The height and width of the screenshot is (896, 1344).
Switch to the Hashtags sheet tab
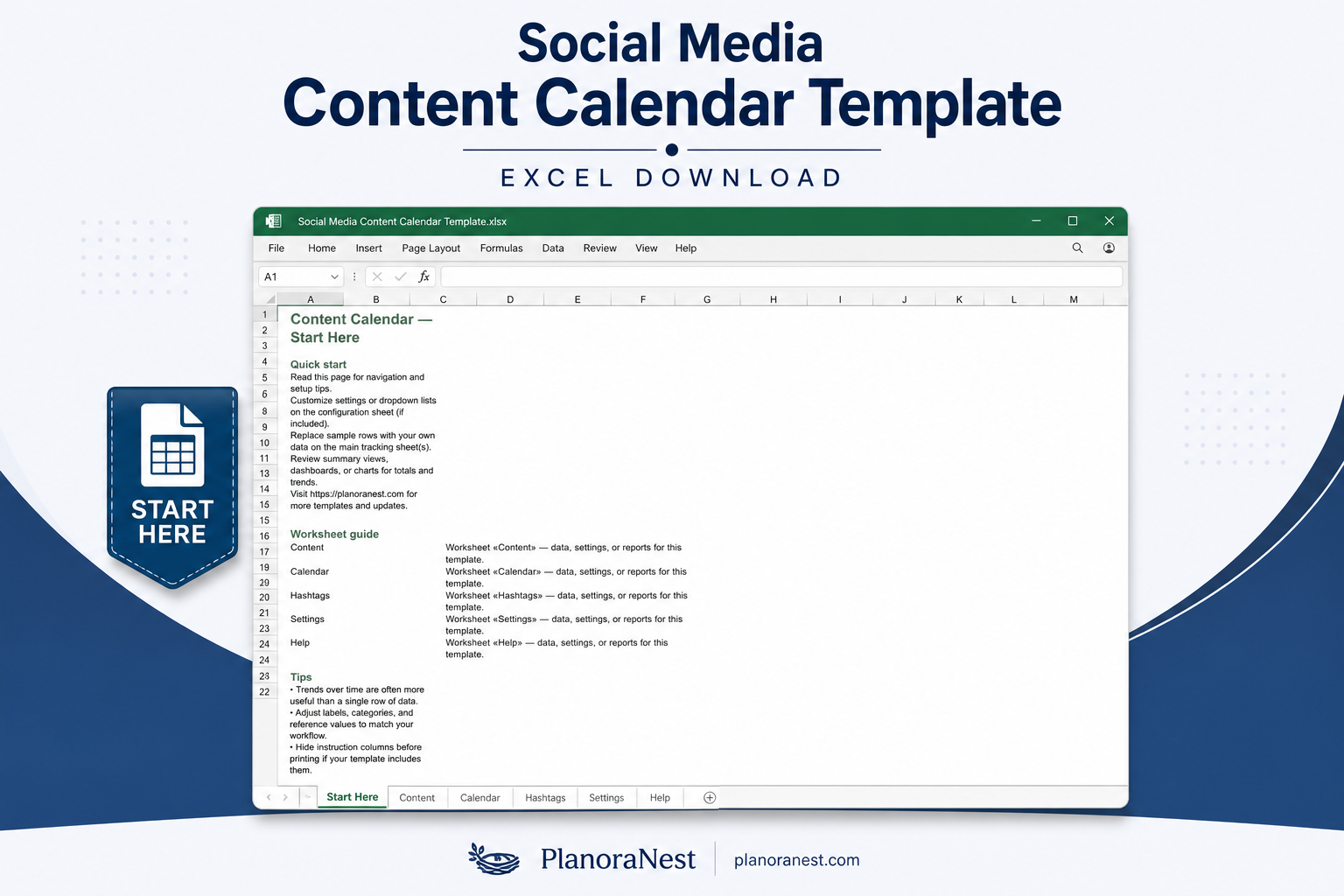[546, 798]
